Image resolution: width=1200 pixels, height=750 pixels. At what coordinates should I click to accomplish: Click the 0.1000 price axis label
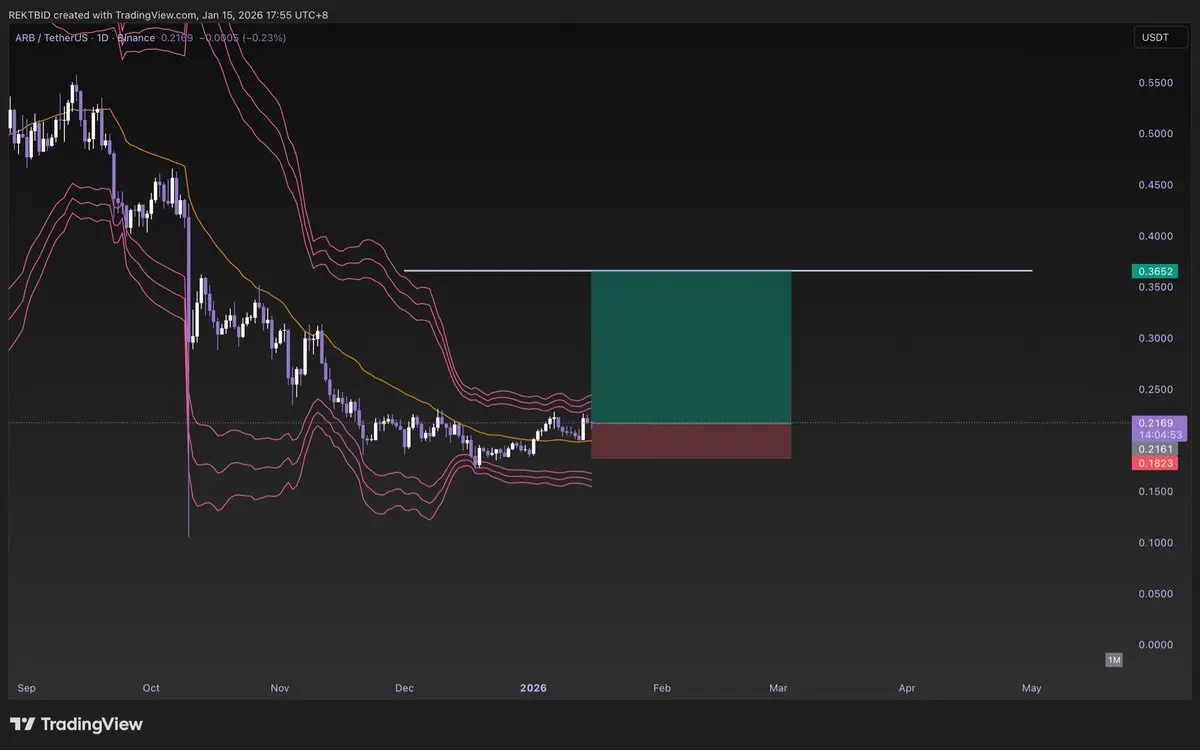click(x=1154, y=543)
